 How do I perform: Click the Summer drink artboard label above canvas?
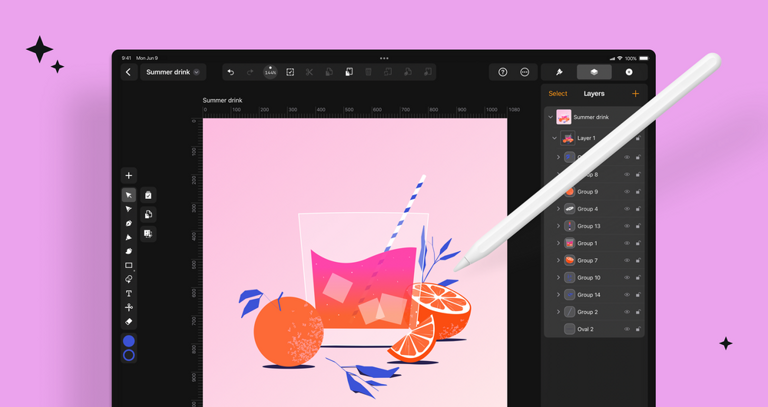[222, 100]
